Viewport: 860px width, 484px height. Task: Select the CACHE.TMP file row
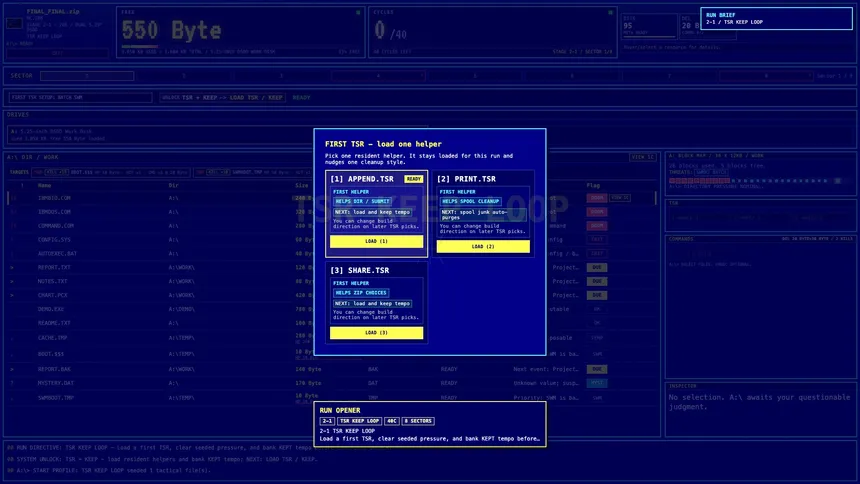point(331,338)
